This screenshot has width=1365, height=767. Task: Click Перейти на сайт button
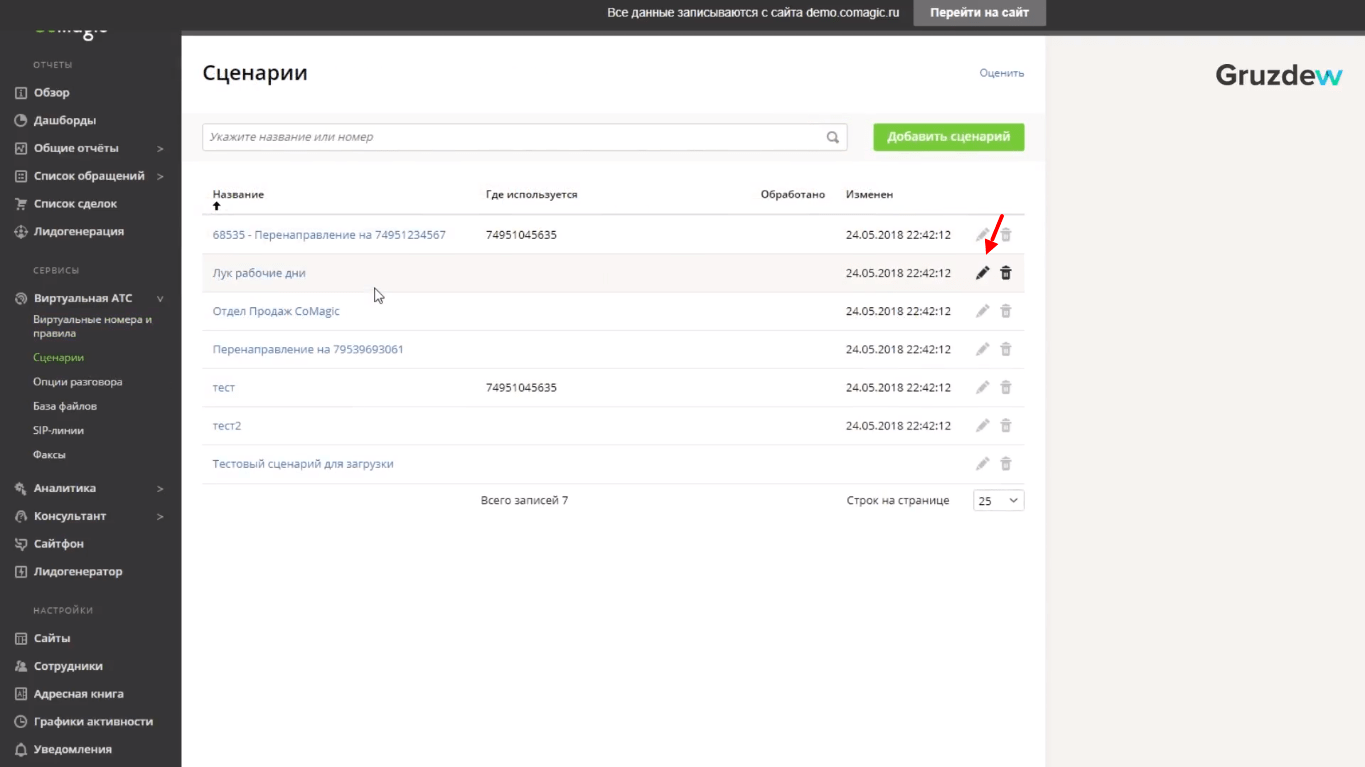pos(979,13)
